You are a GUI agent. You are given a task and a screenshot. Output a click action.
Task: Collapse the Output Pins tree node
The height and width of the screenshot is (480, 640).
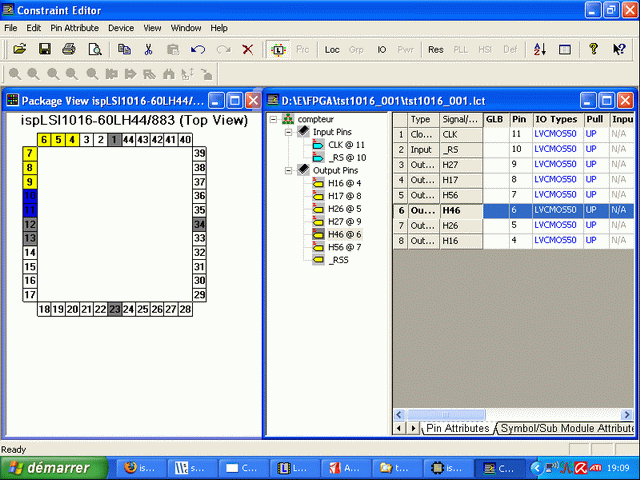(288, 170)
